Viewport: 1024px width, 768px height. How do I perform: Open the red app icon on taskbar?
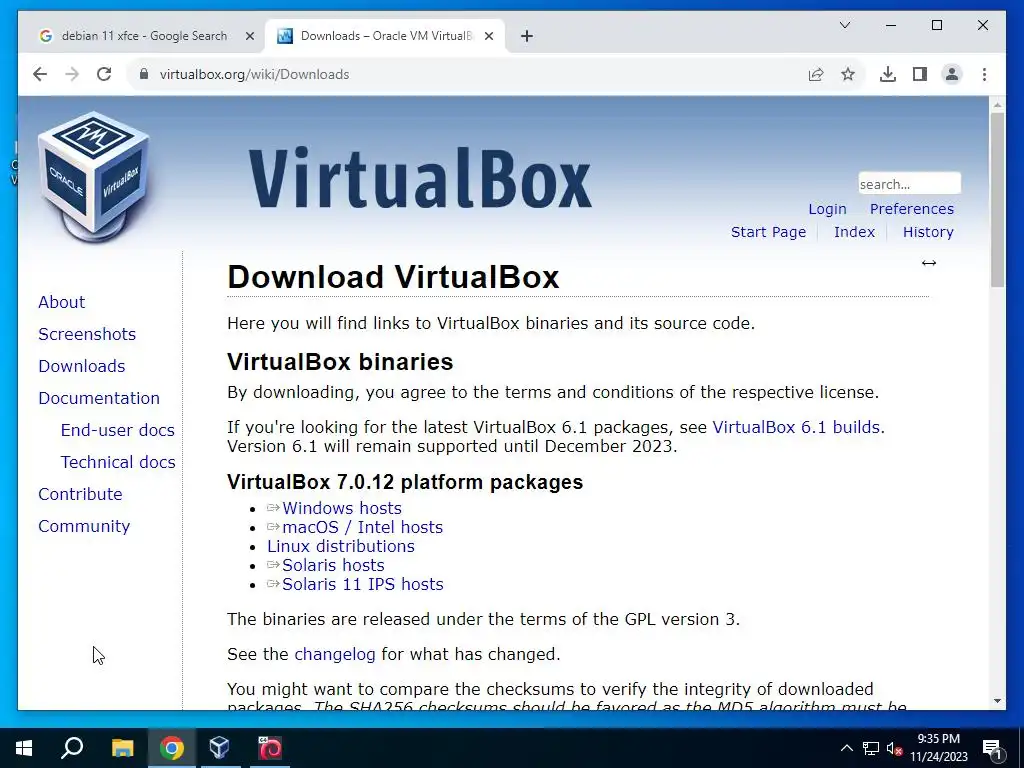pos(270,748)
